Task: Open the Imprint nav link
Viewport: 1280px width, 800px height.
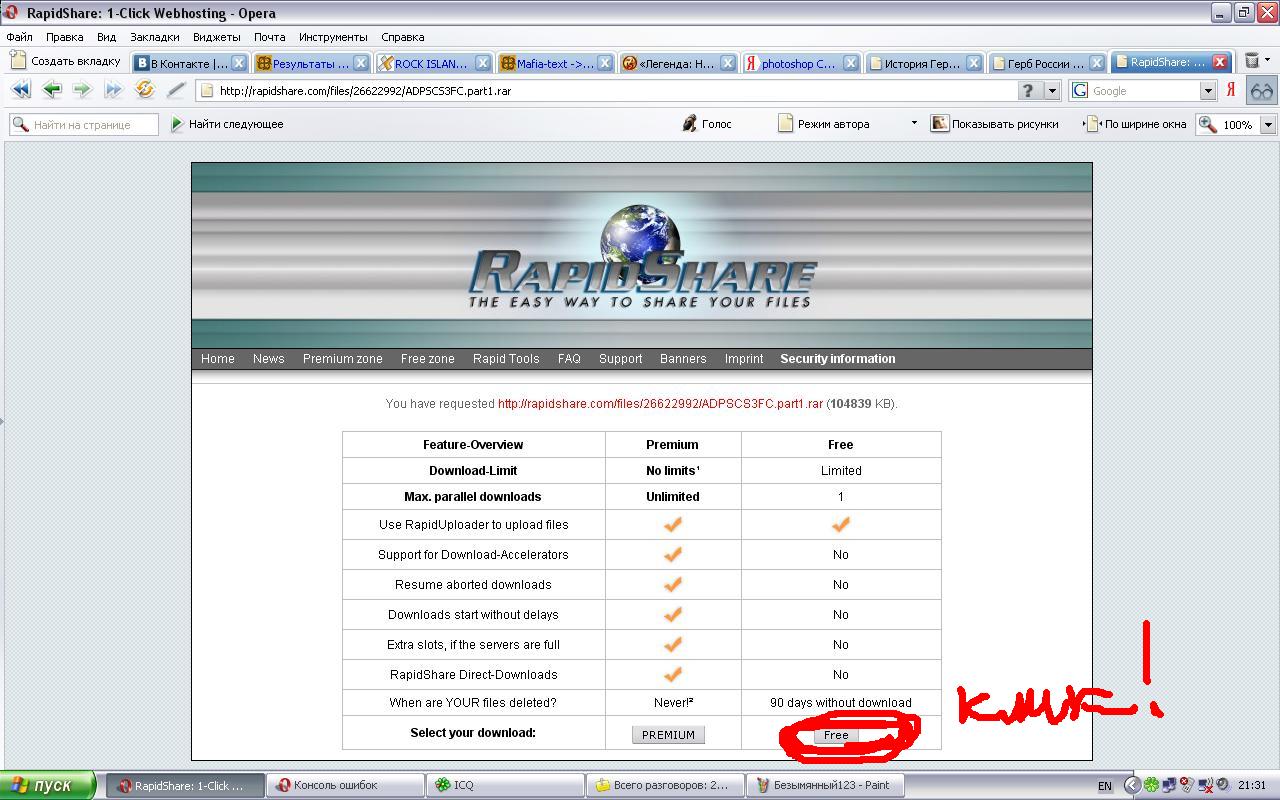Action: click(744, 359)
